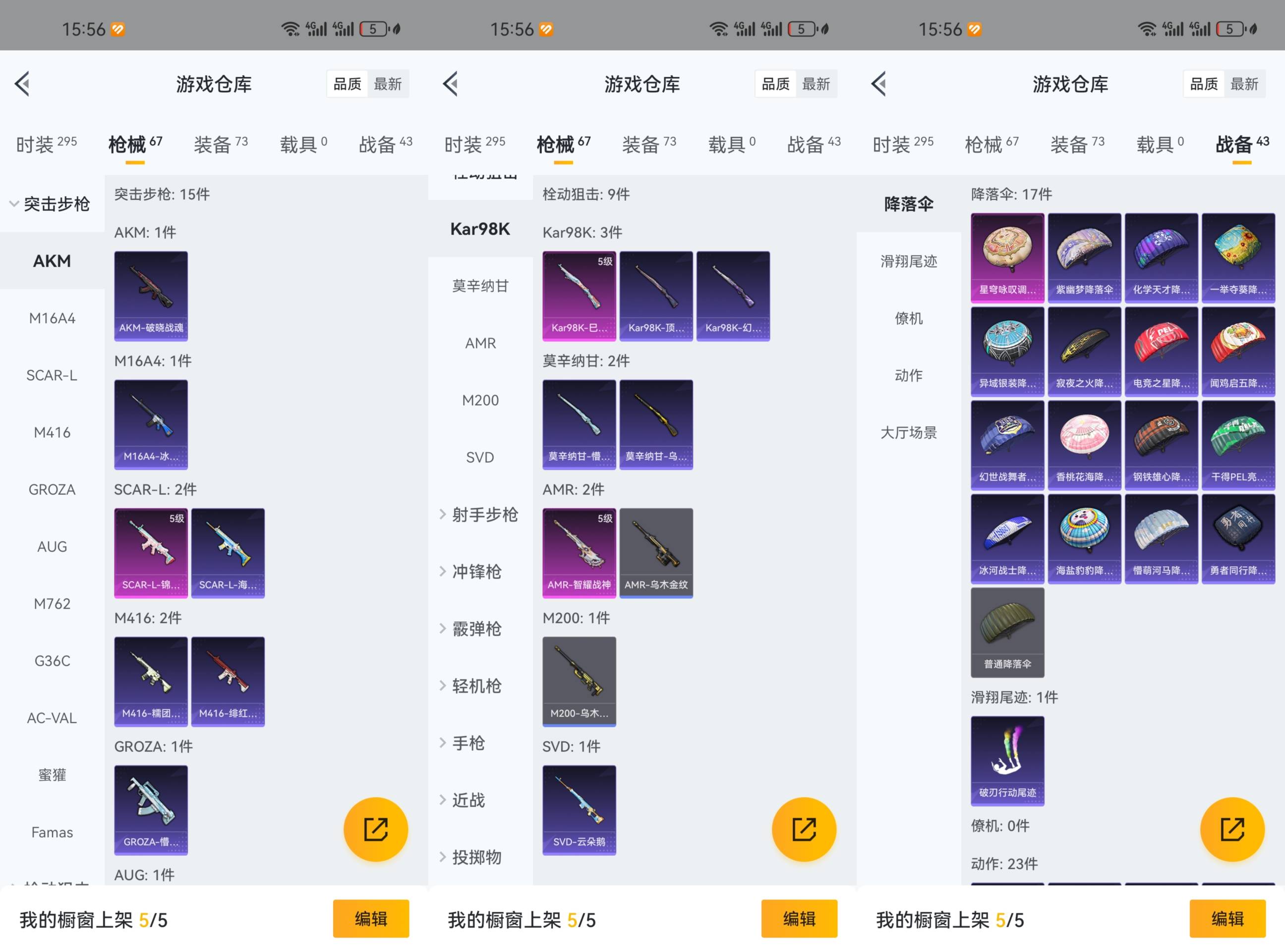The height and width of the screenshot is (952, 1285).
Task: Open the GROZA-懵 skin item
Action: click(x=151, y=810)
